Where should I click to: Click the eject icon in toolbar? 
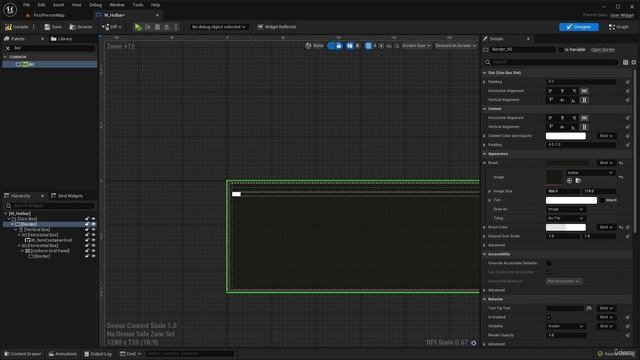click(167, 27)
